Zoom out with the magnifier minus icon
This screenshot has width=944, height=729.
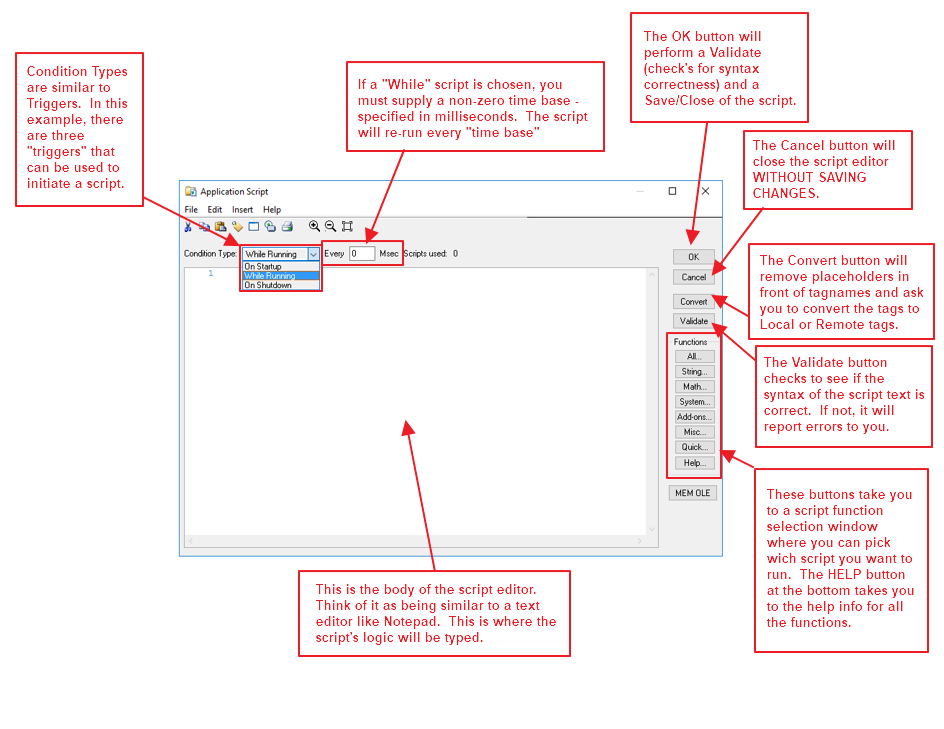(330, 227)
